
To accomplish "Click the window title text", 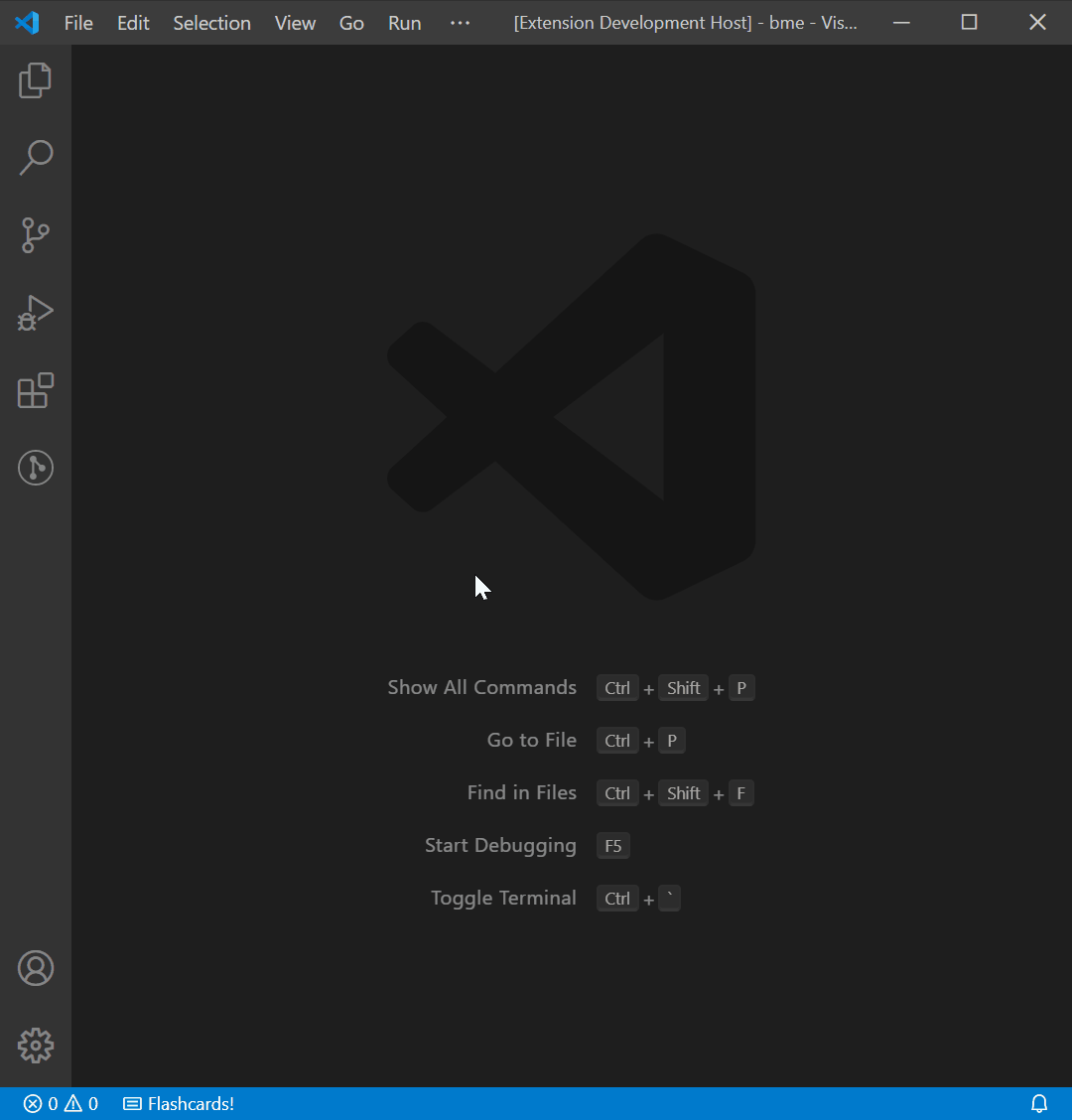I will [685, 23].
